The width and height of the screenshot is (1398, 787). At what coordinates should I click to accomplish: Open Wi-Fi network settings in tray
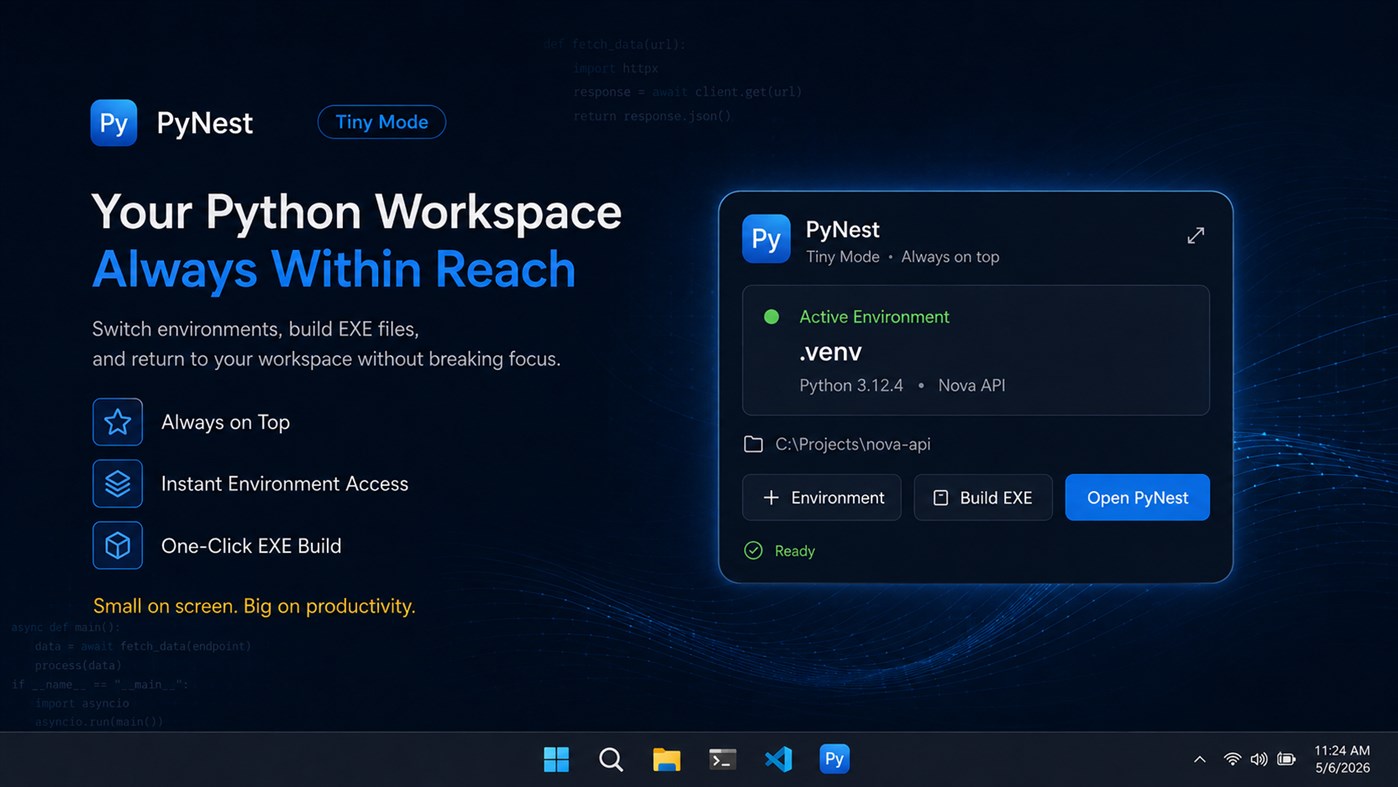click(1233, 759)
